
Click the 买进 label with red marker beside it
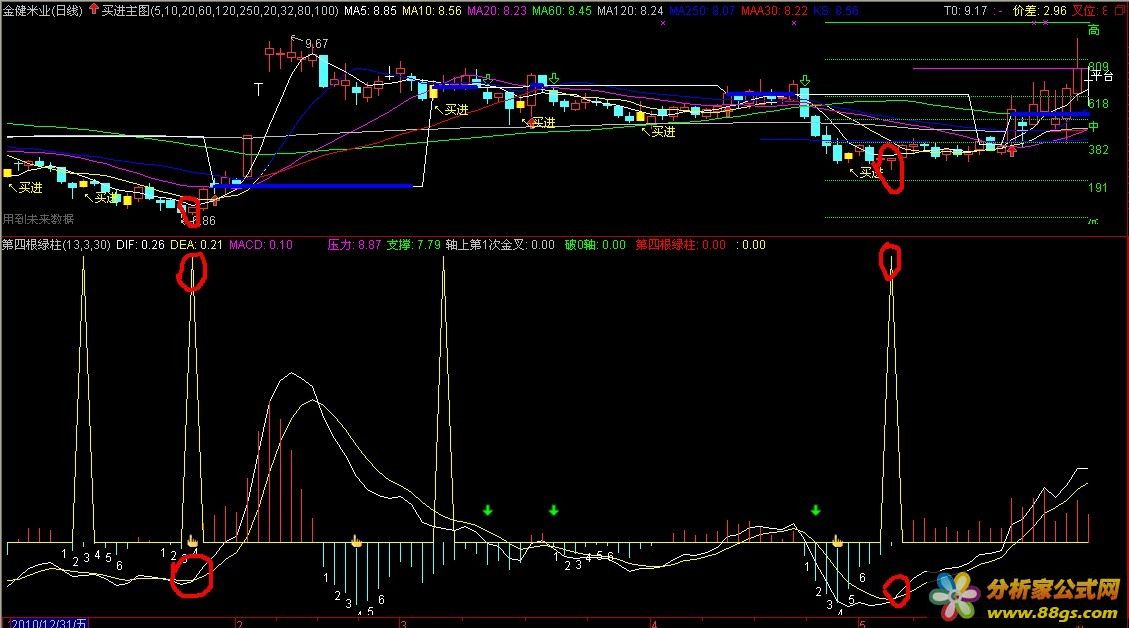point(543,122)
